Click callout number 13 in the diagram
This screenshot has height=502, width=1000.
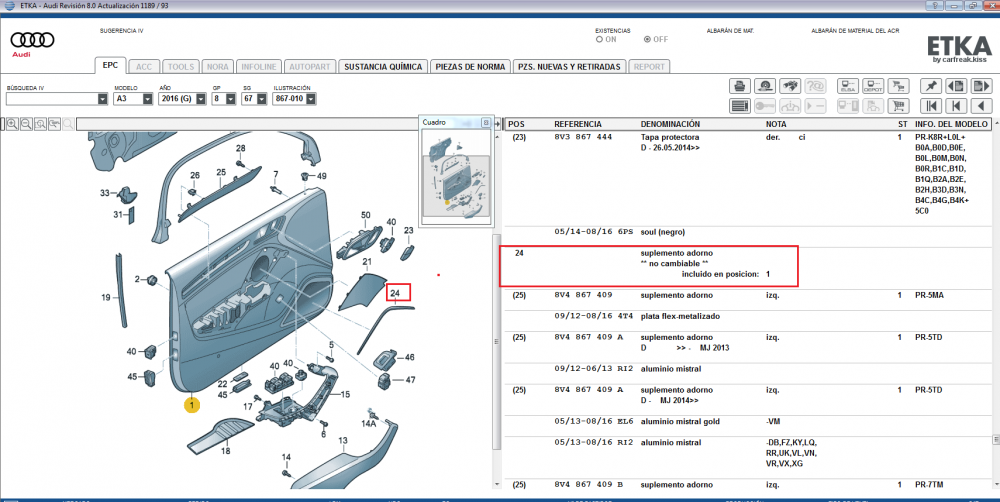pyautogui.click(x=343, y=440)
